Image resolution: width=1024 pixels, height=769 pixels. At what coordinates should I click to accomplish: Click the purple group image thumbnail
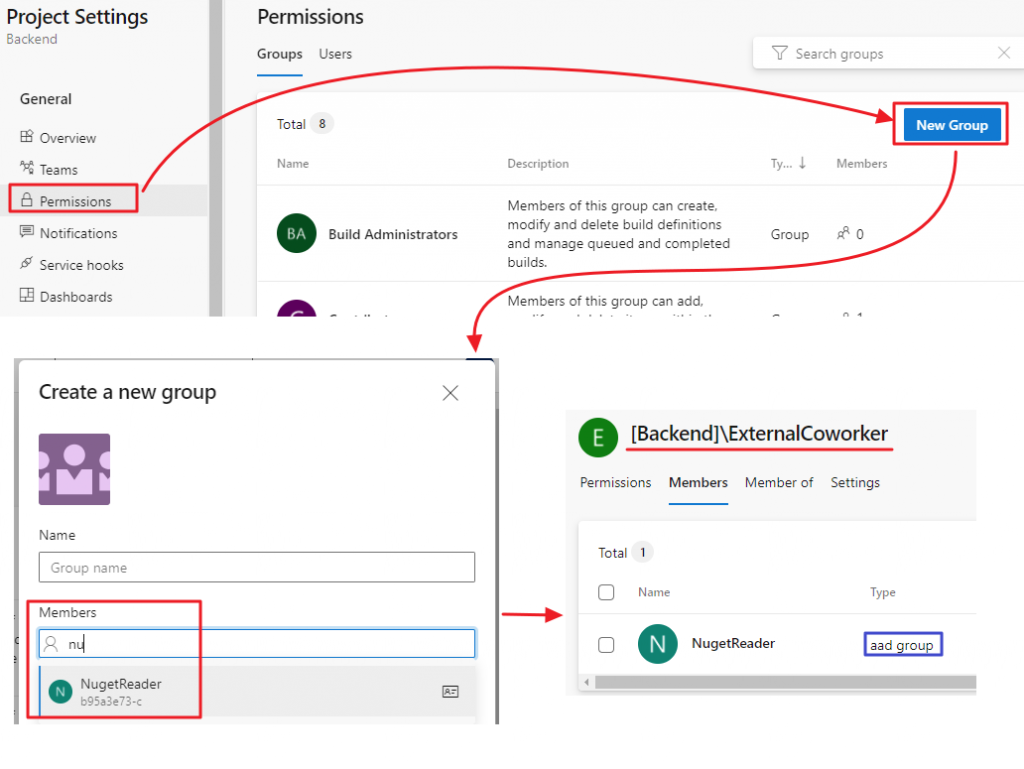[74, 469]
